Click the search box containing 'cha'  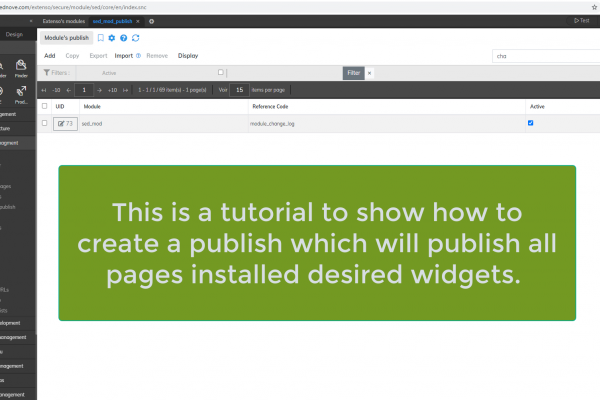click(546, 56)
